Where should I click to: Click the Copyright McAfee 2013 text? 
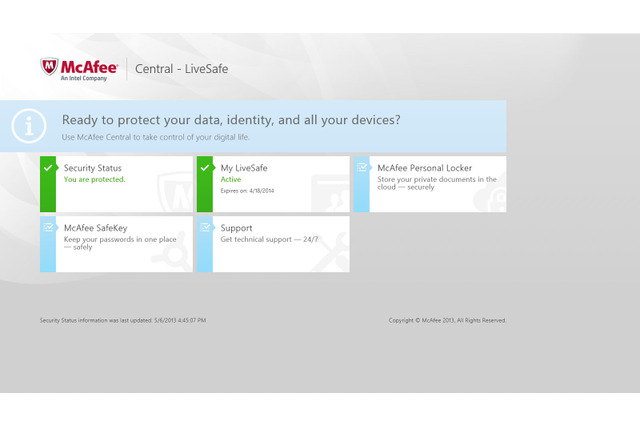447,320
